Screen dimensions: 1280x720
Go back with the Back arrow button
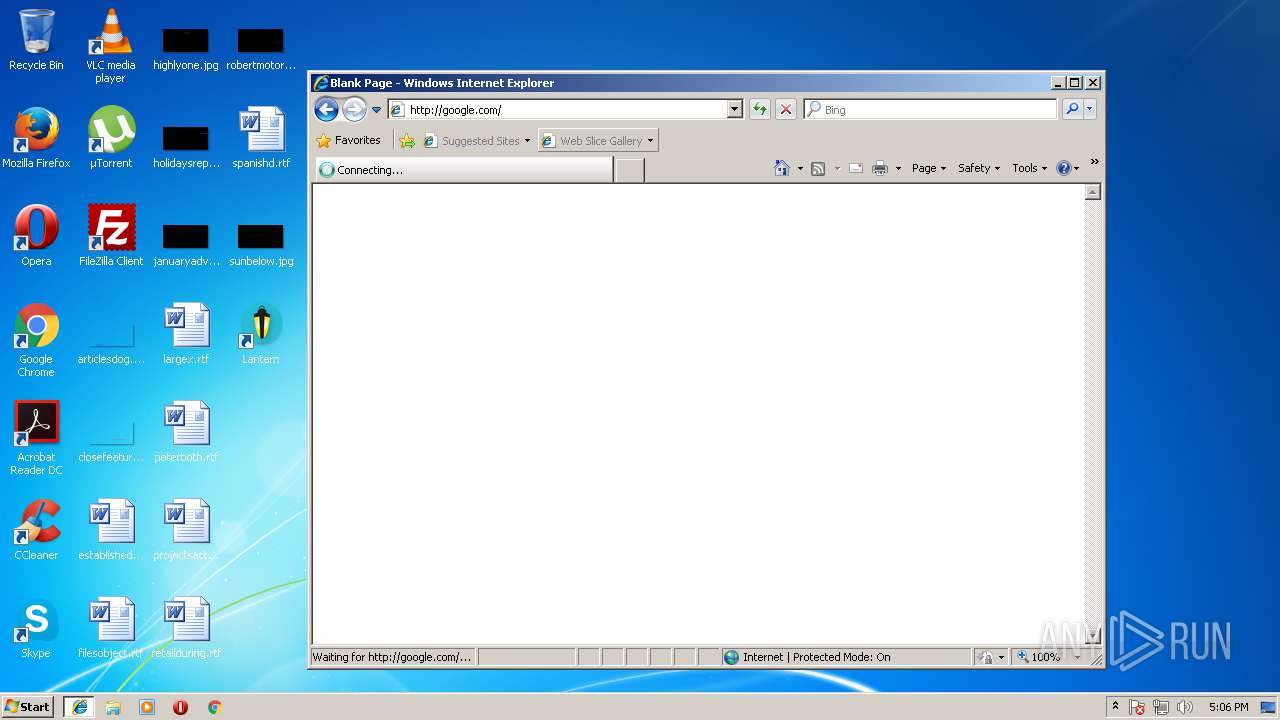click(x=326, y=110)
